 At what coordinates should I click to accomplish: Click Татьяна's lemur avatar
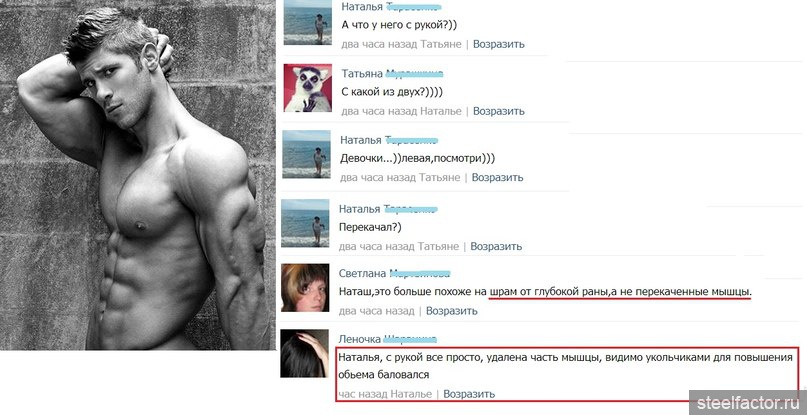[308, 88]
